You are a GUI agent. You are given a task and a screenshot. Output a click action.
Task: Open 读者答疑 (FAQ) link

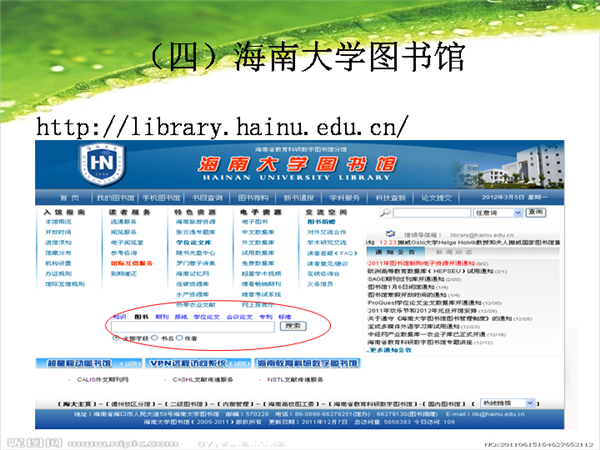point(332,253)
